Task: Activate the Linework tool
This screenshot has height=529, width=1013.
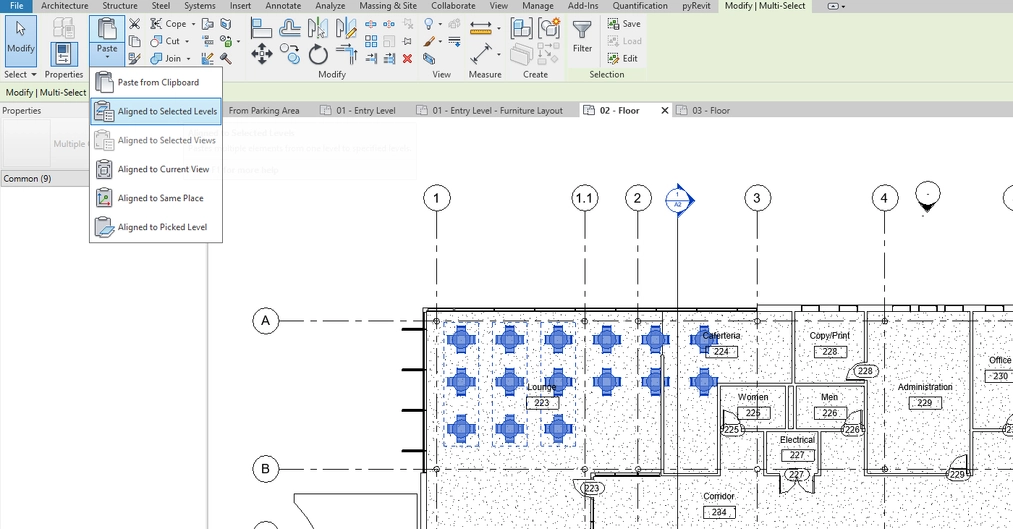Action: pyautogui.click(x=455, y=41)
